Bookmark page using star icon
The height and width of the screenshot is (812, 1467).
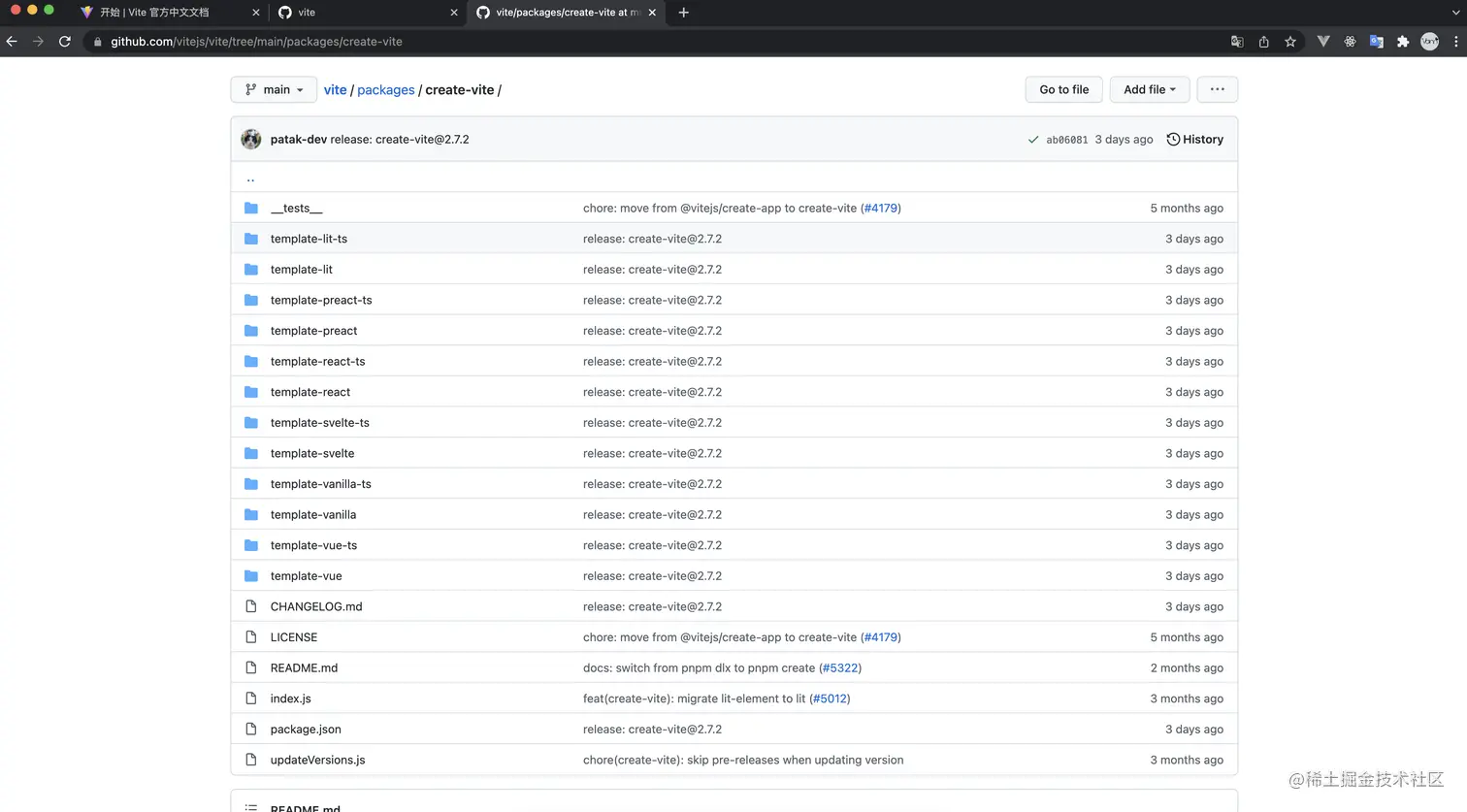pyautogui.click(x=1290, y=42)
